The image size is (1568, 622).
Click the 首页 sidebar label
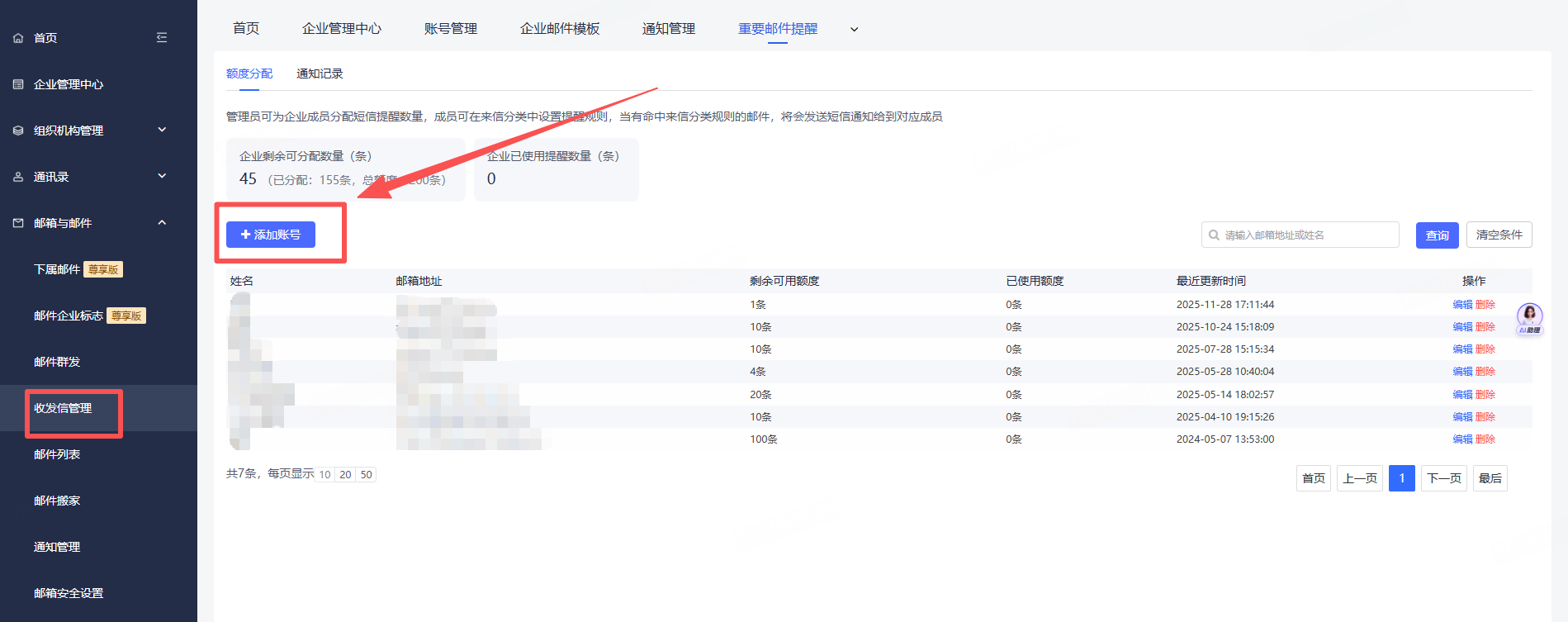click(x=45, y=38)
